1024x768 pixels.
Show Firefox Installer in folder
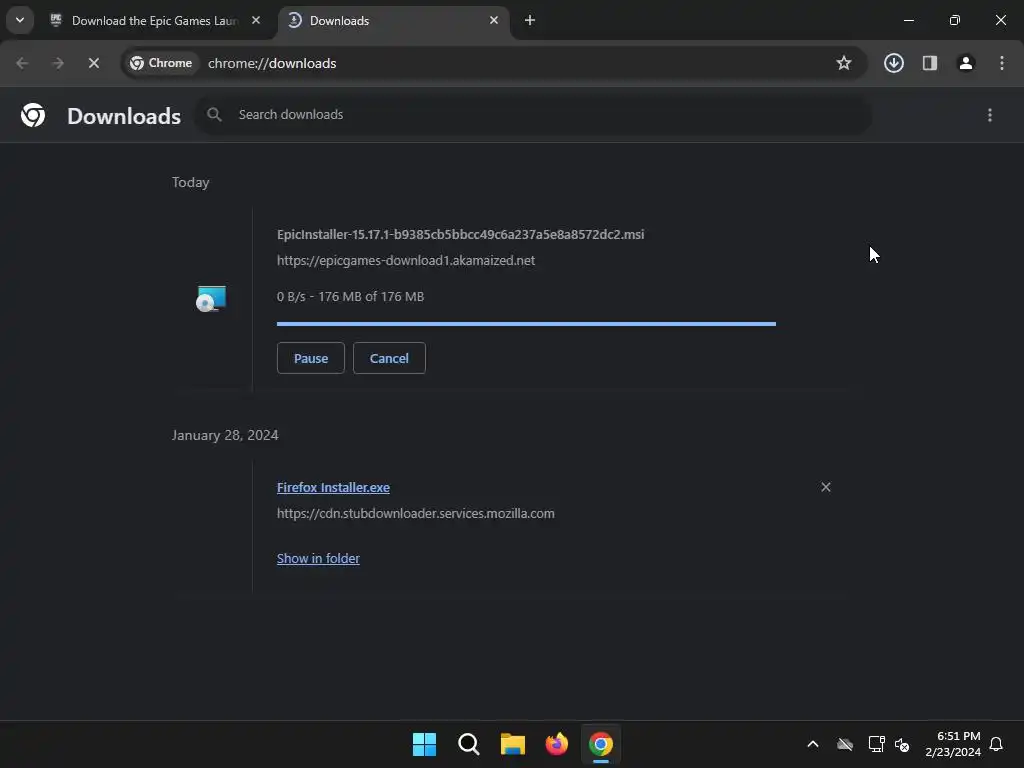point(318,558)
